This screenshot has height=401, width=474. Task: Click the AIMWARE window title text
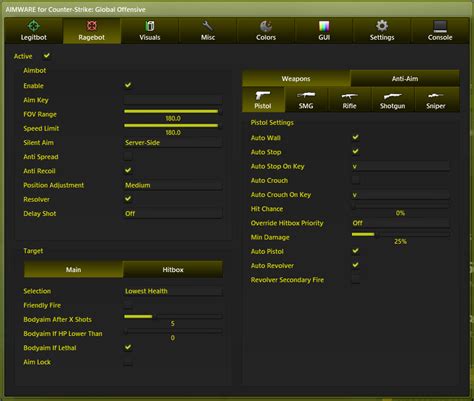(x=76, y=9)
